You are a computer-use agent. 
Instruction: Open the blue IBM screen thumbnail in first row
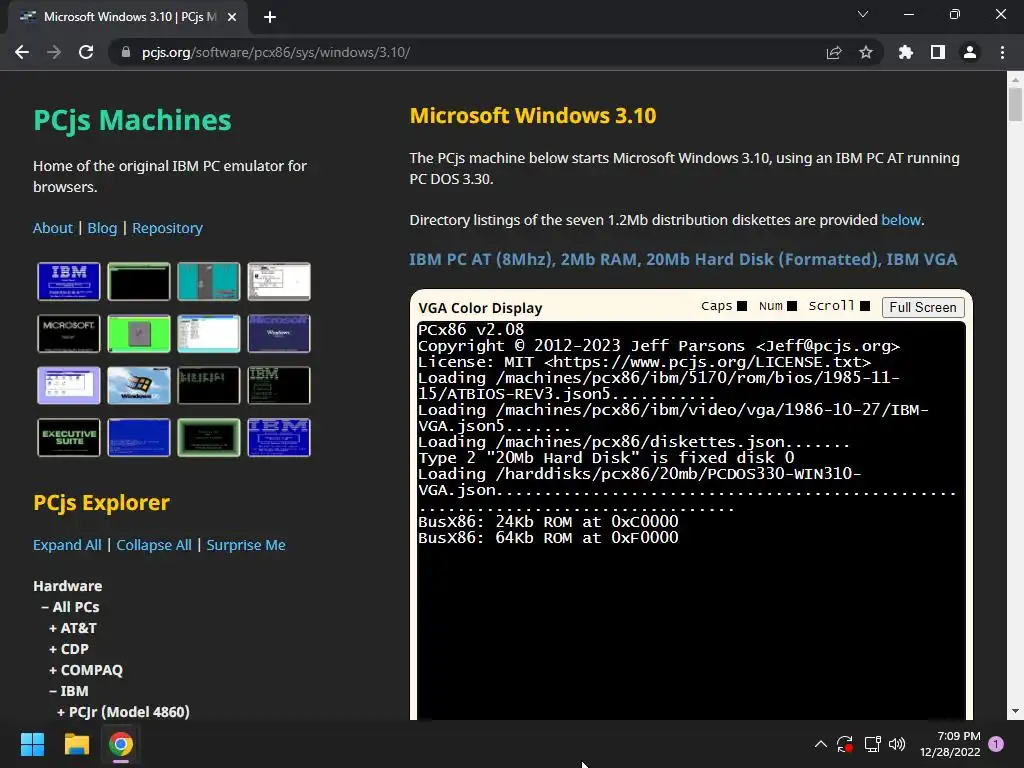pyautogui.click(x=69, y=281)
